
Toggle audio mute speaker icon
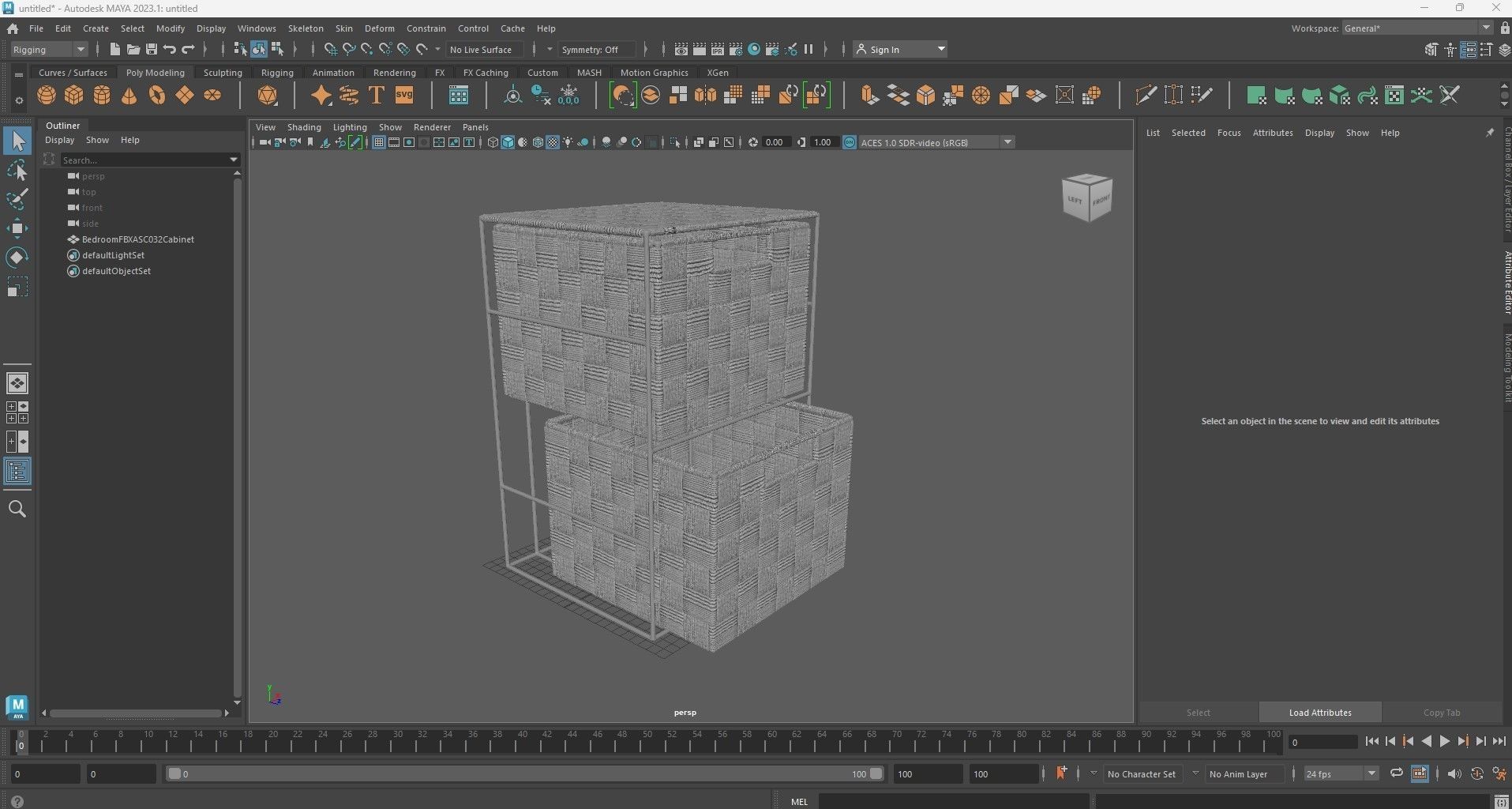click(1454, 773)
